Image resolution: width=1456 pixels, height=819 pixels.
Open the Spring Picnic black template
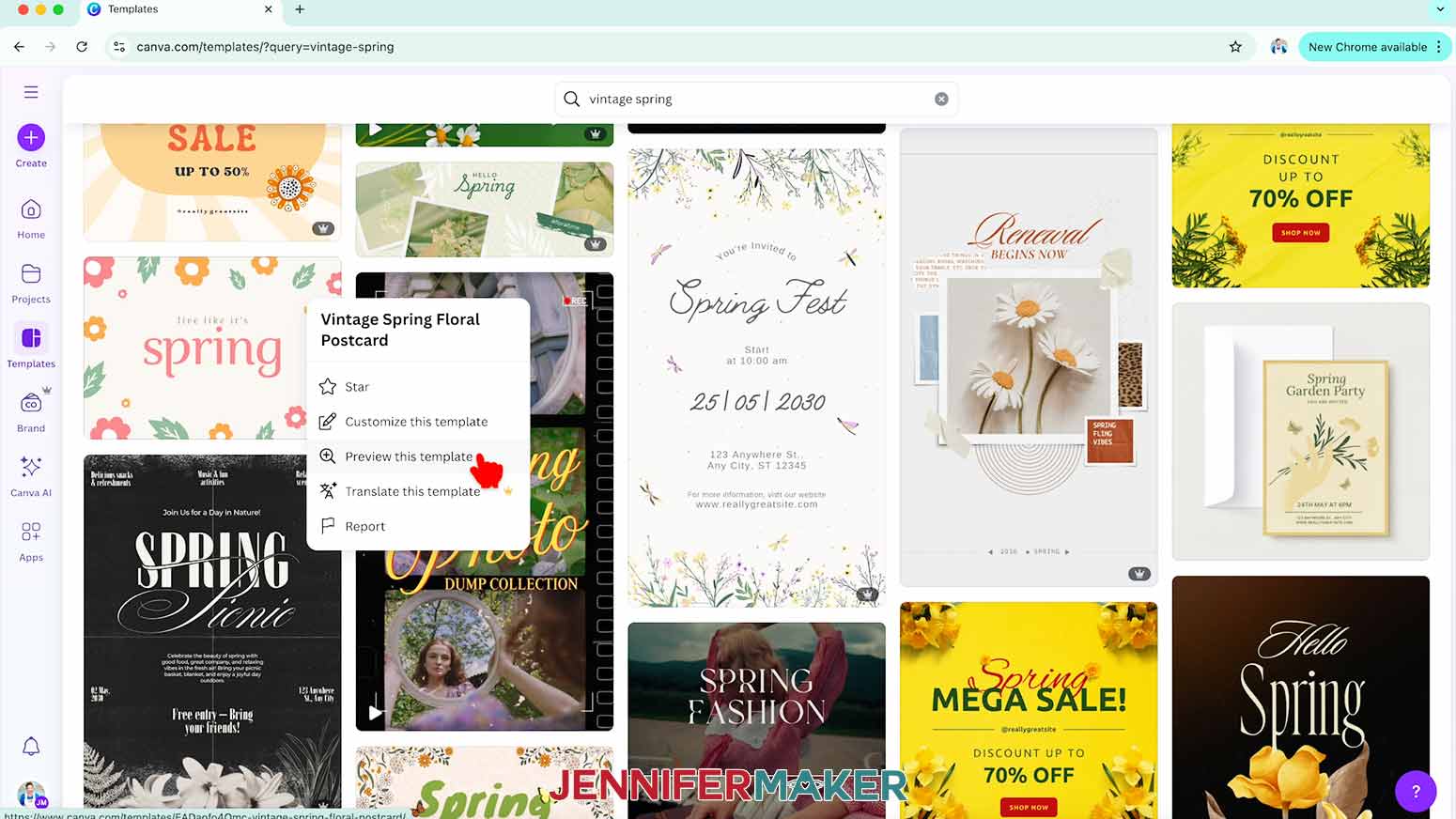212,632
